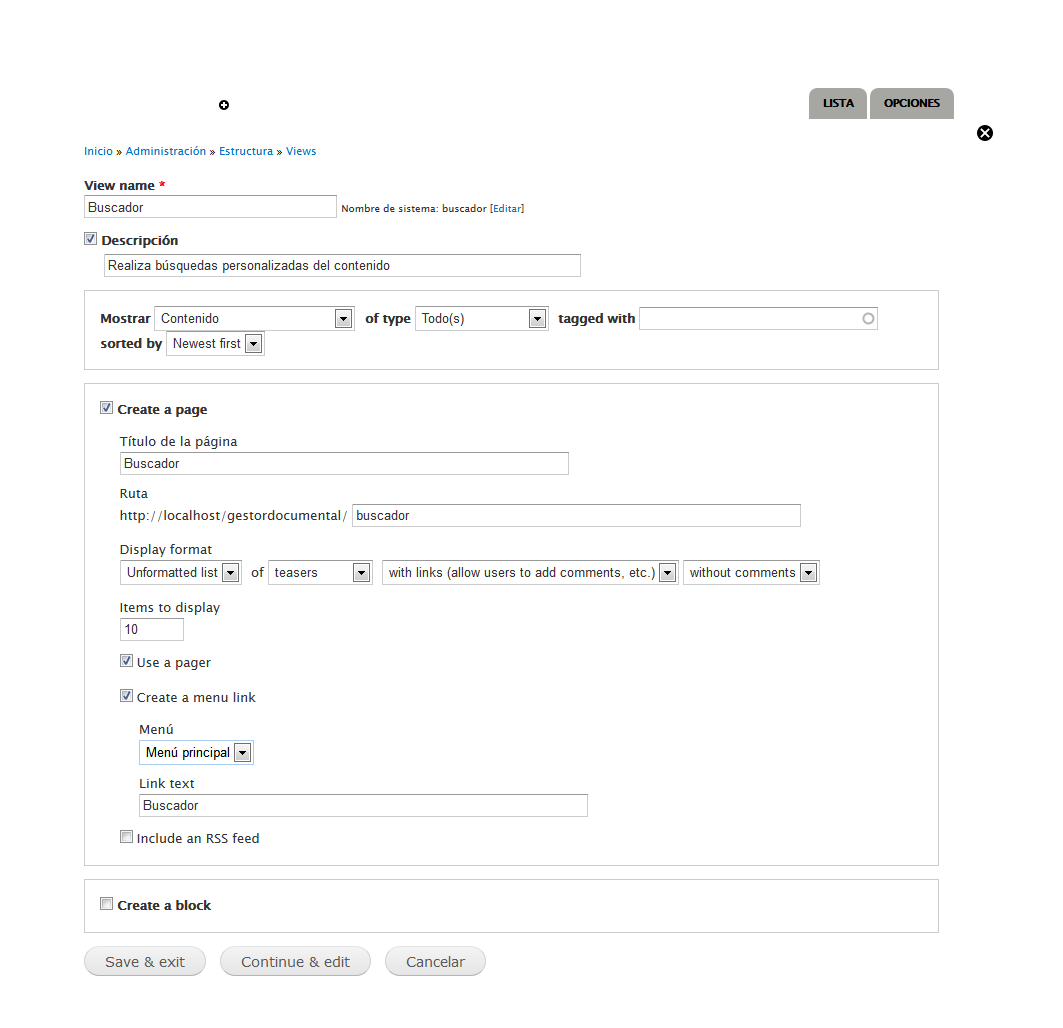
Task: Expand the of type Todo(s) dropdown
Action: point(481,319)
